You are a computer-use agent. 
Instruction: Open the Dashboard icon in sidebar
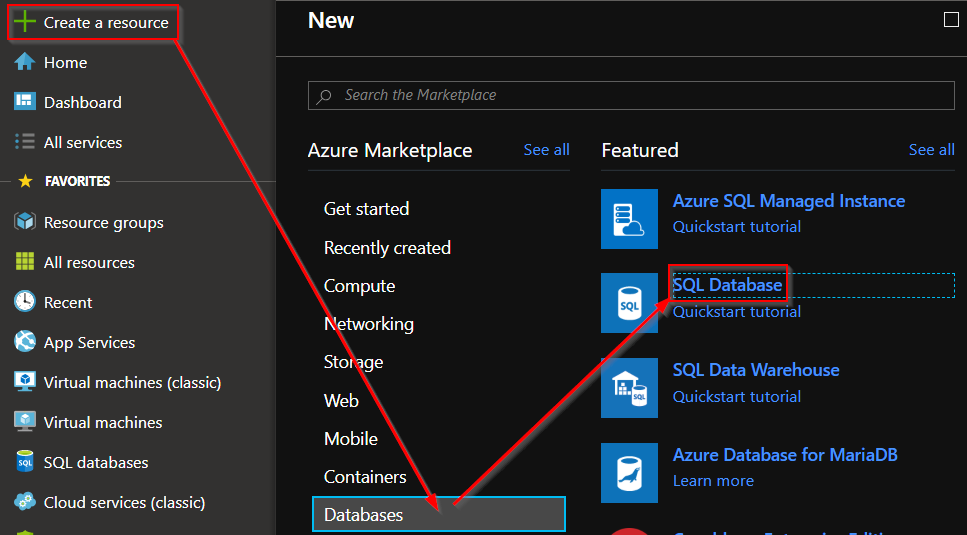coord(25,102)
